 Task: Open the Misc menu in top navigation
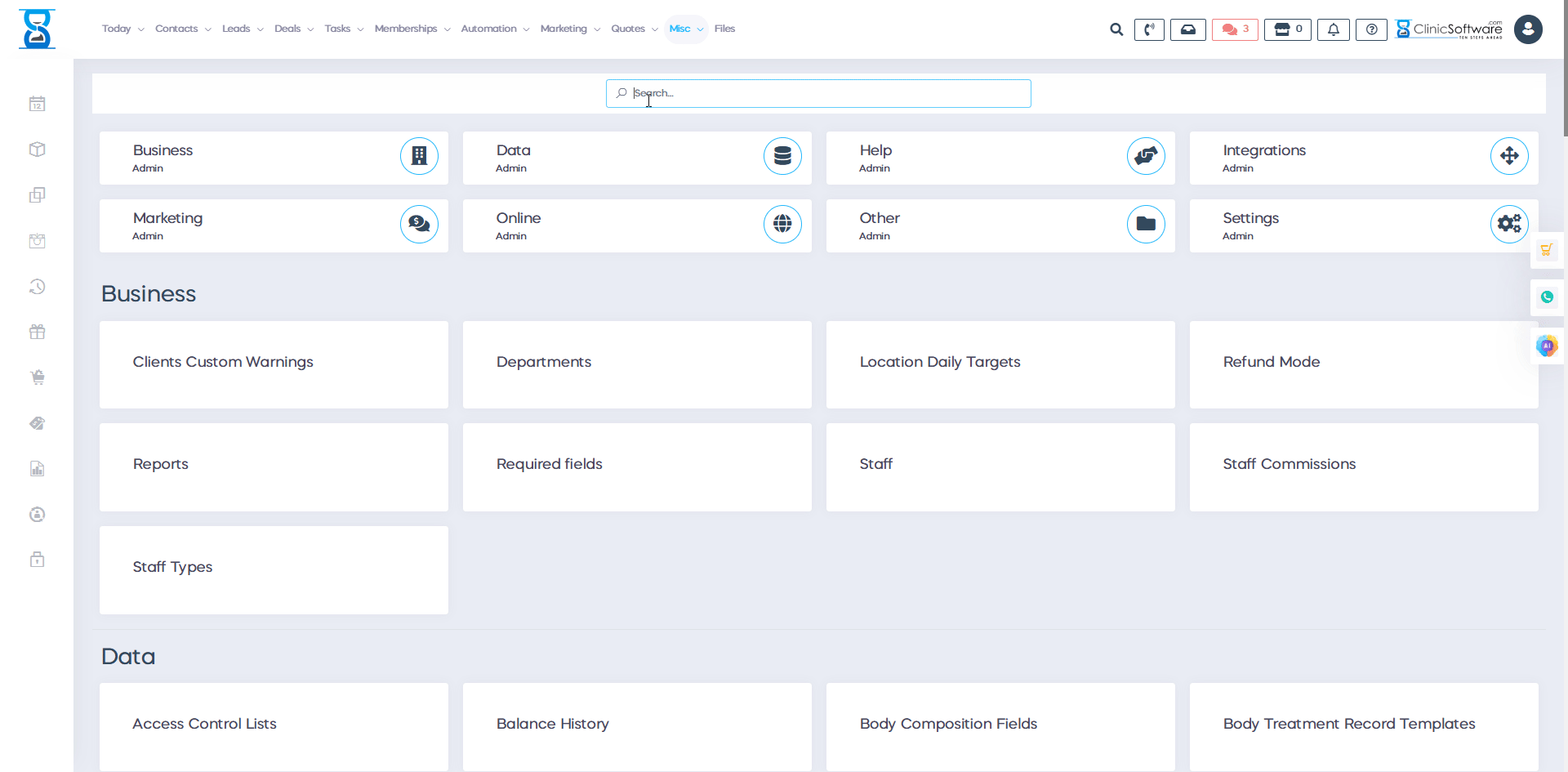(x=680, y=29)
